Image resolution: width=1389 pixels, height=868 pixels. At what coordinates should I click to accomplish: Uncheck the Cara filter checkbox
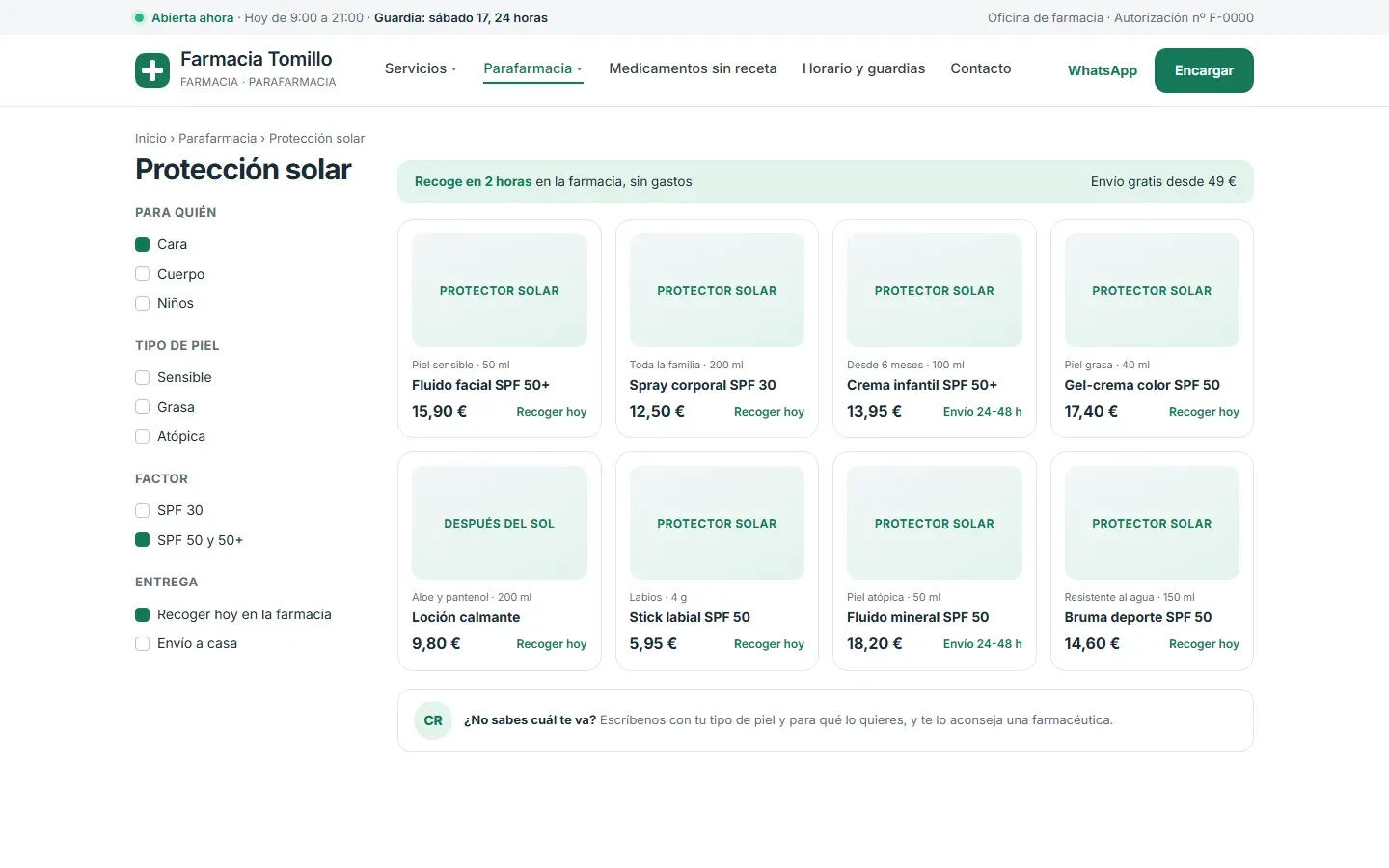point(143,244)
